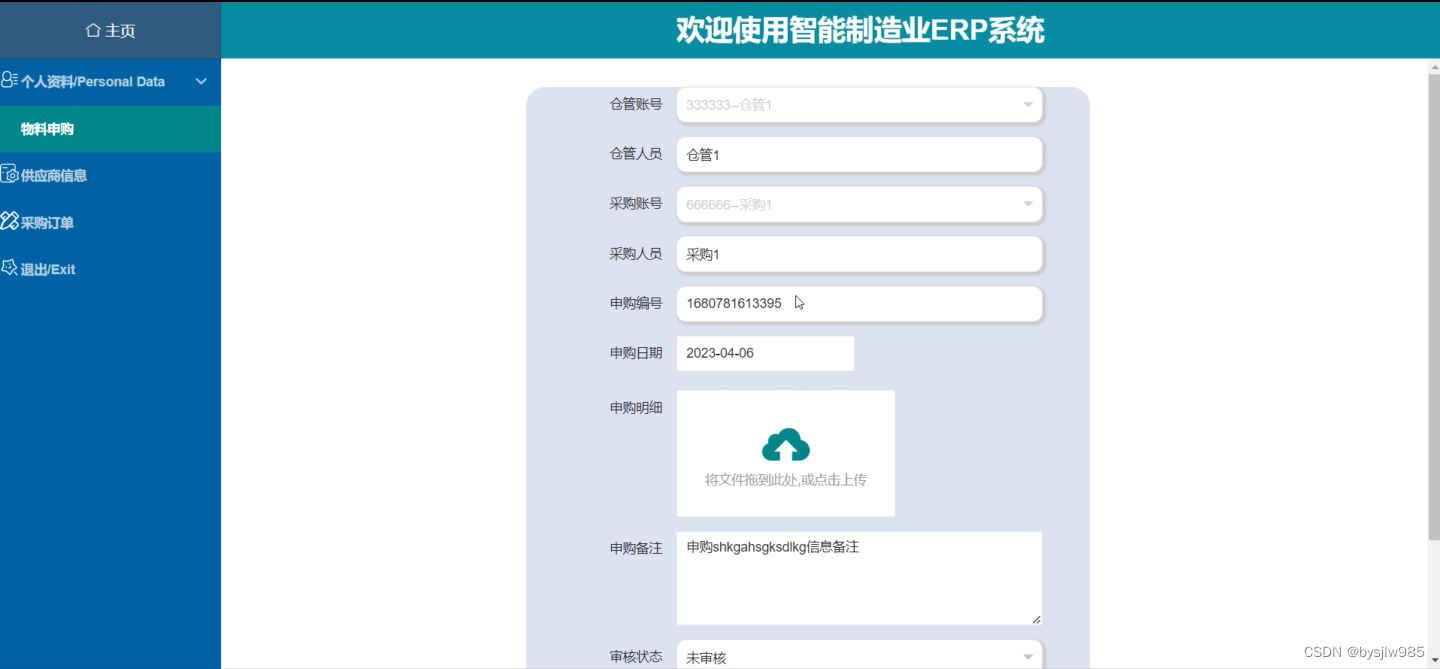The width and height of the screenshot is (1440, 669).
Task: Open the 个人资料/Personal Data menu
Action: point(110,81)
